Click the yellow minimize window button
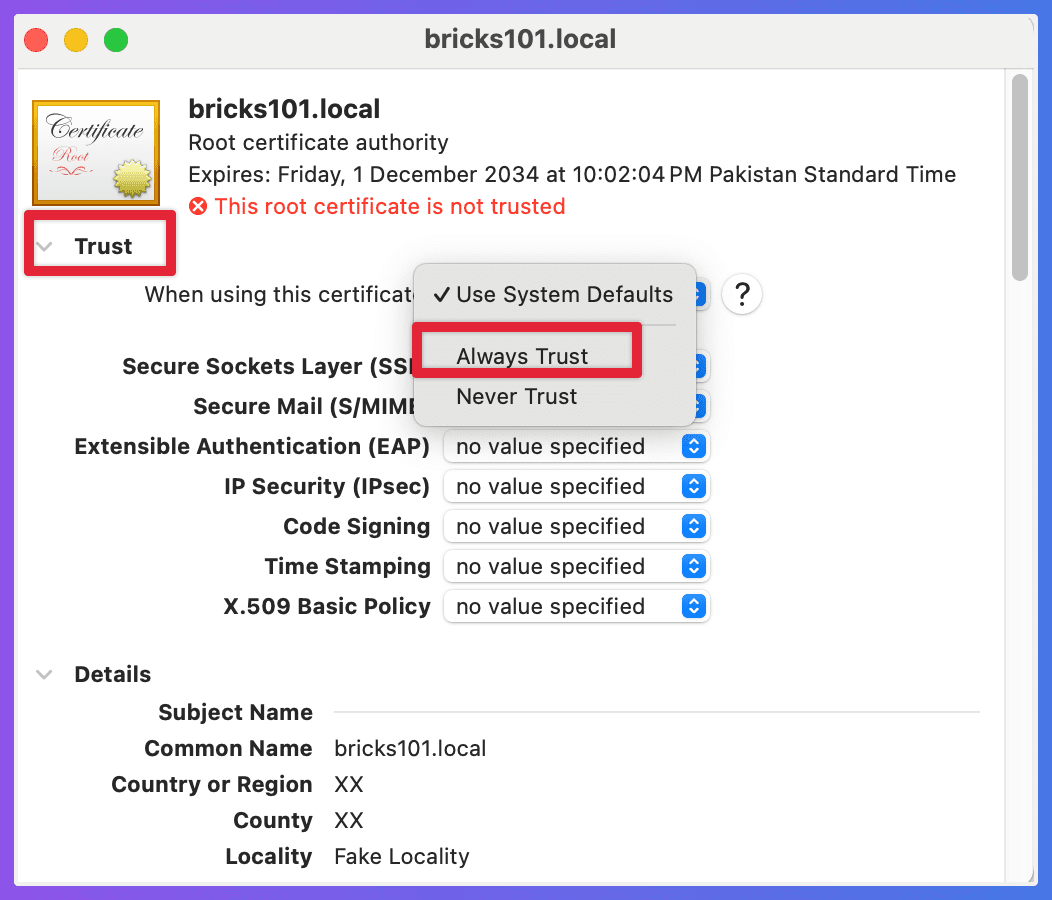 (76, 40)
